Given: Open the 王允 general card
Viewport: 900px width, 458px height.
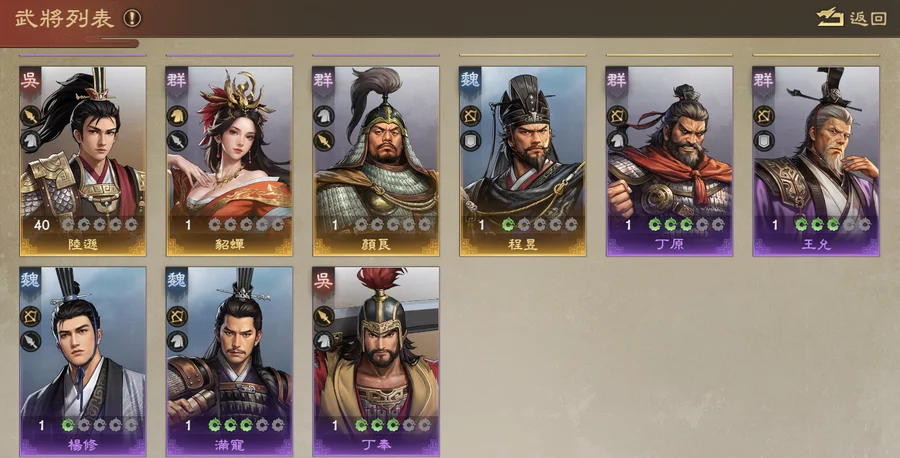Looking at the screenshot, I should pos(816,161).
